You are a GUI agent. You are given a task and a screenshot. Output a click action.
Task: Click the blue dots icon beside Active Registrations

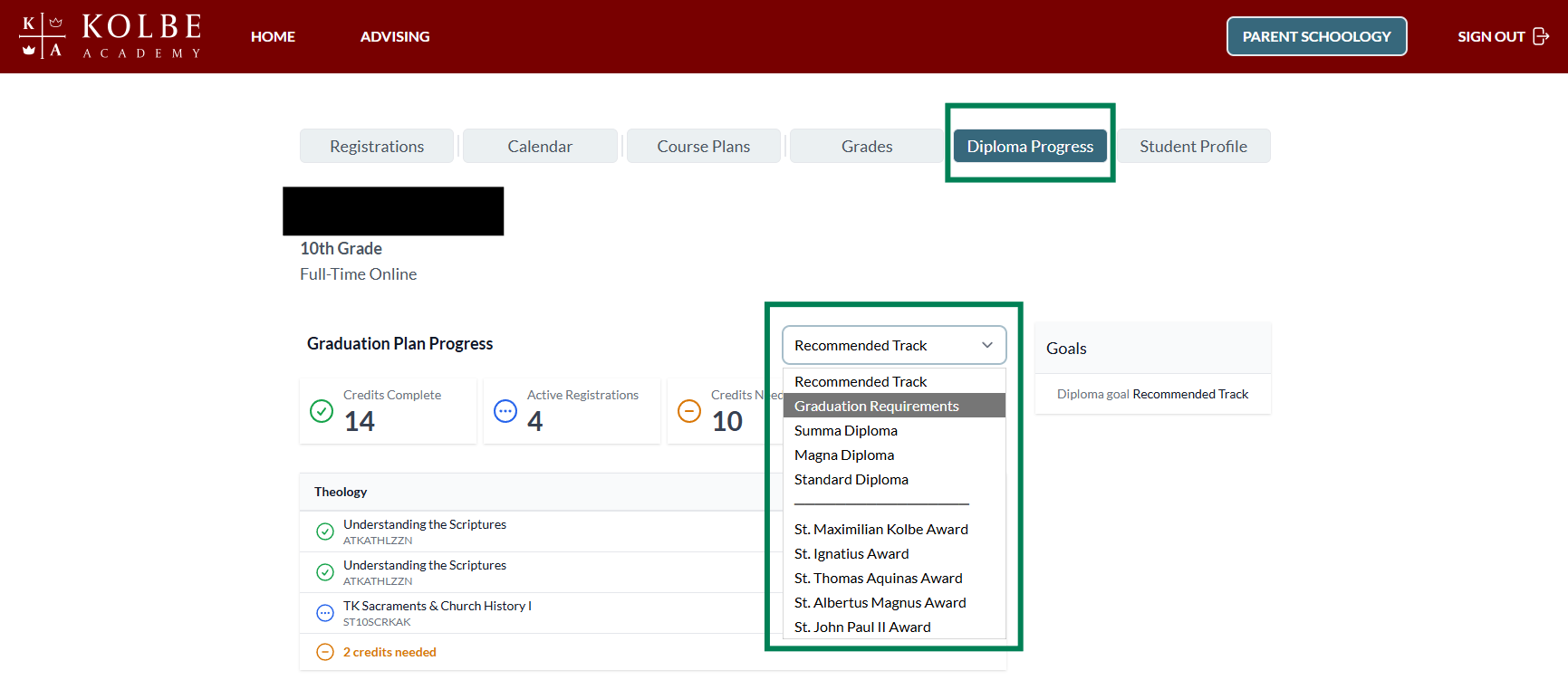coord(505,411)
